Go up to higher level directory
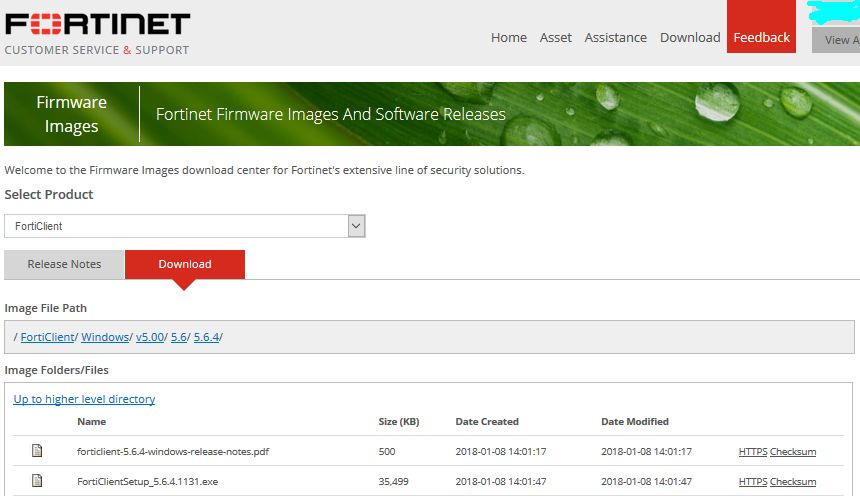Image resolution: width=860 pixels, height=496 pixels. coord(84,399)
